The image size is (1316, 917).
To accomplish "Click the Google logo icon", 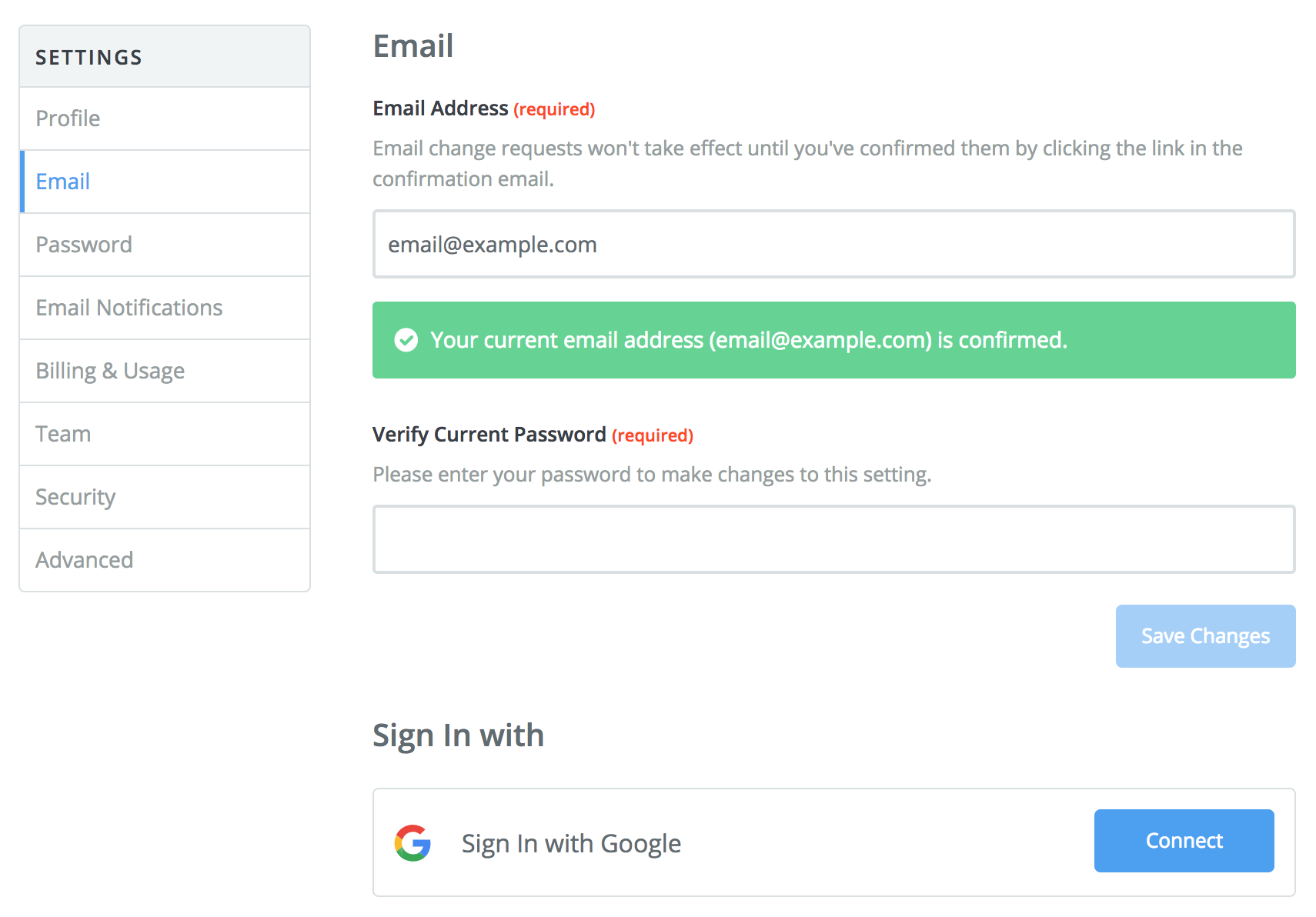I will 413,843.
